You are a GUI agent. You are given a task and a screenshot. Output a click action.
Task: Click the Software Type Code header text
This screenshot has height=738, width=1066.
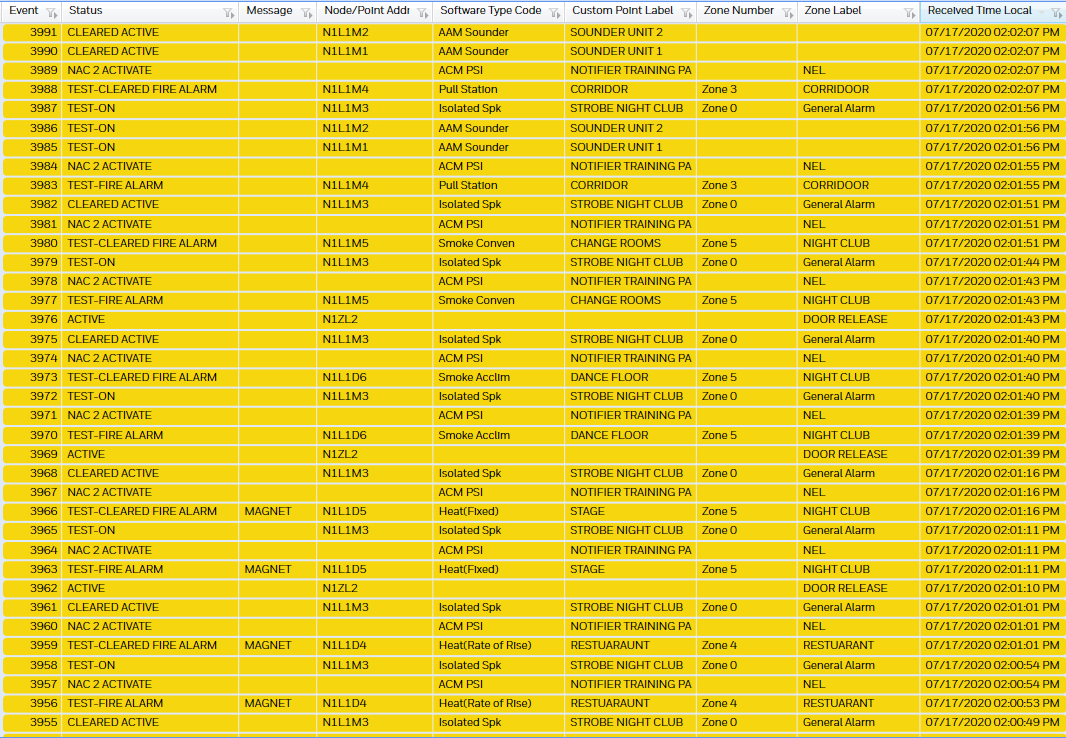pos(490,11)
